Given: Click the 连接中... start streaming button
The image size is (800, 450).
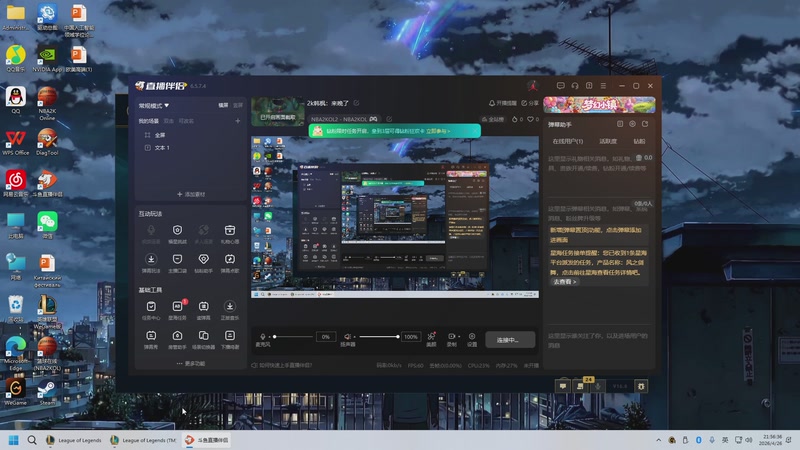Looking at the screenshot, I should (510, 340).
